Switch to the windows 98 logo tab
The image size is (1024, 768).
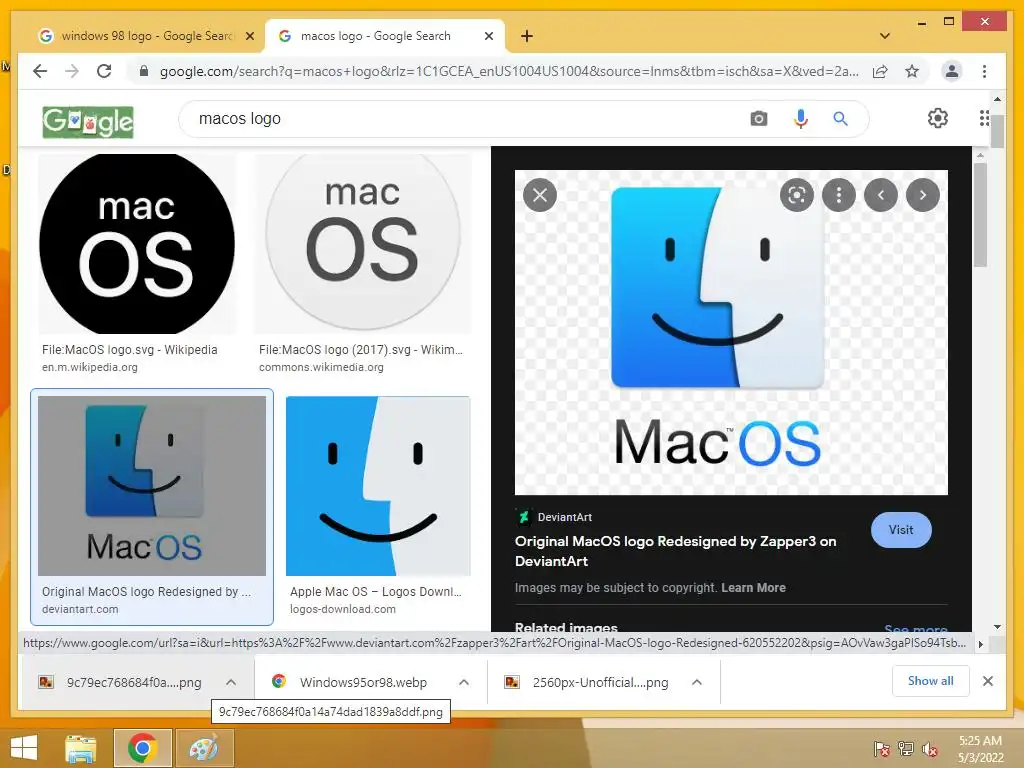tap(146, 36)
